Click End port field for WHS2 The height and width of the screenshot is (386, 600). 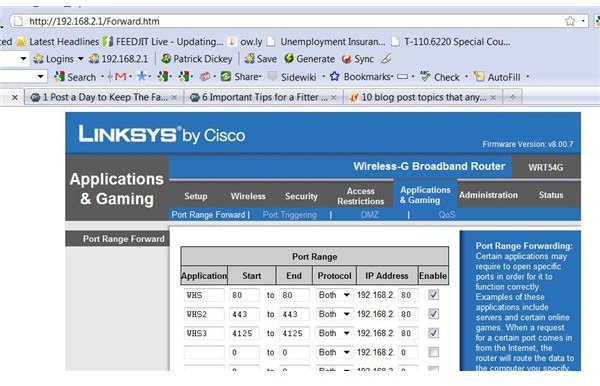tap(294, 314)
